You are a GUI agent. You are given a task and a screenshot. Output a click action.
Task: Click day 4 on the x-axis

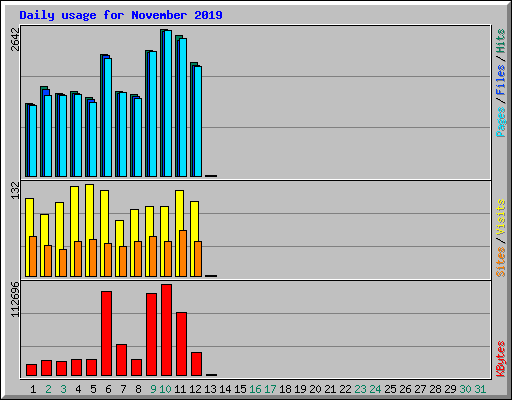point(78,389)
